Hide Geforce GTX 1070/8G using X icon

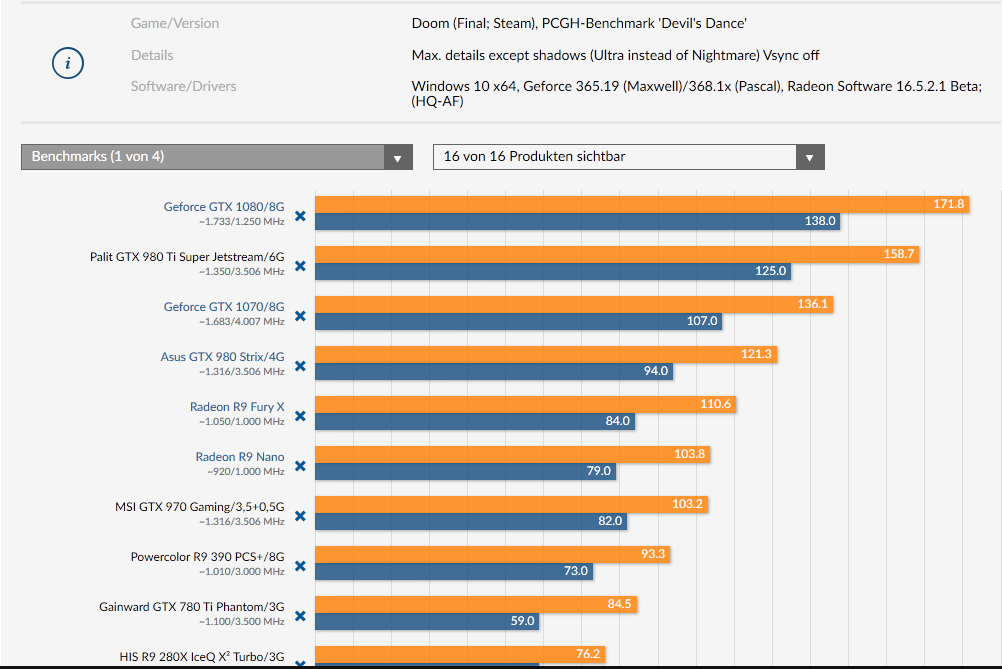click(x=299, y=317)
